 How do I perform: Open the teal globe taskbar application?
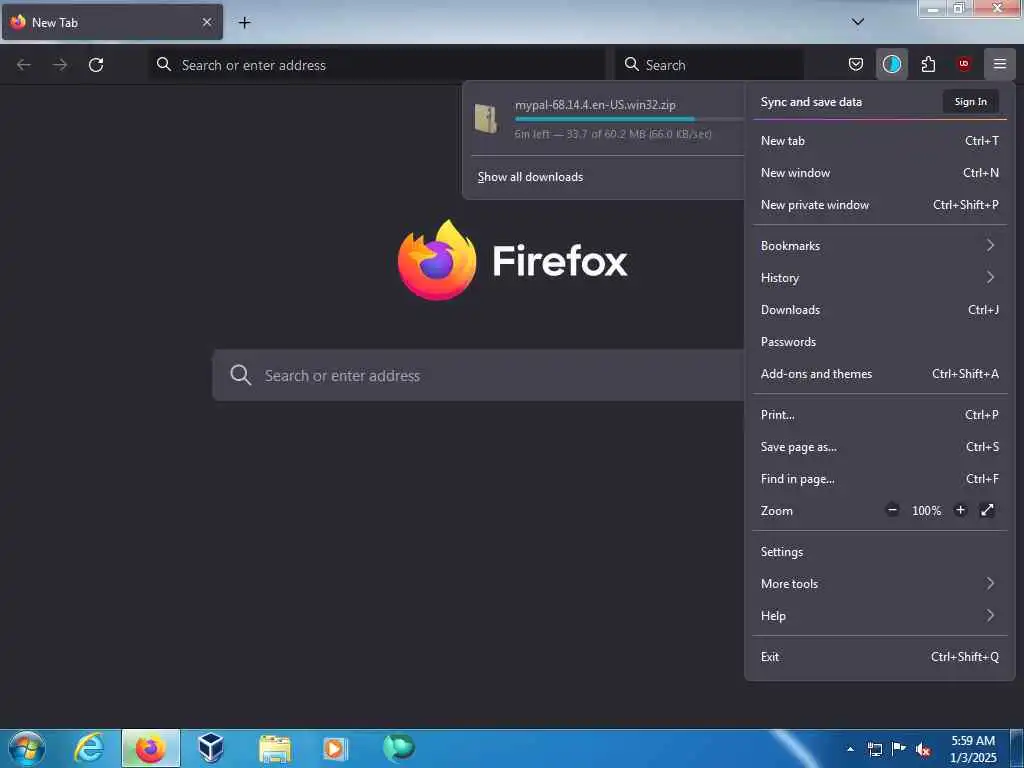point(398,748)
